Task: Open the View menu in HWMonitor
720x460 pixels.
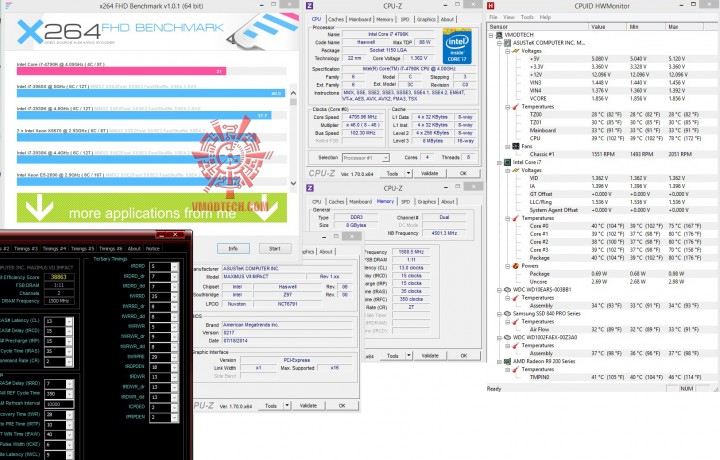Action: [x=508, y=17]
